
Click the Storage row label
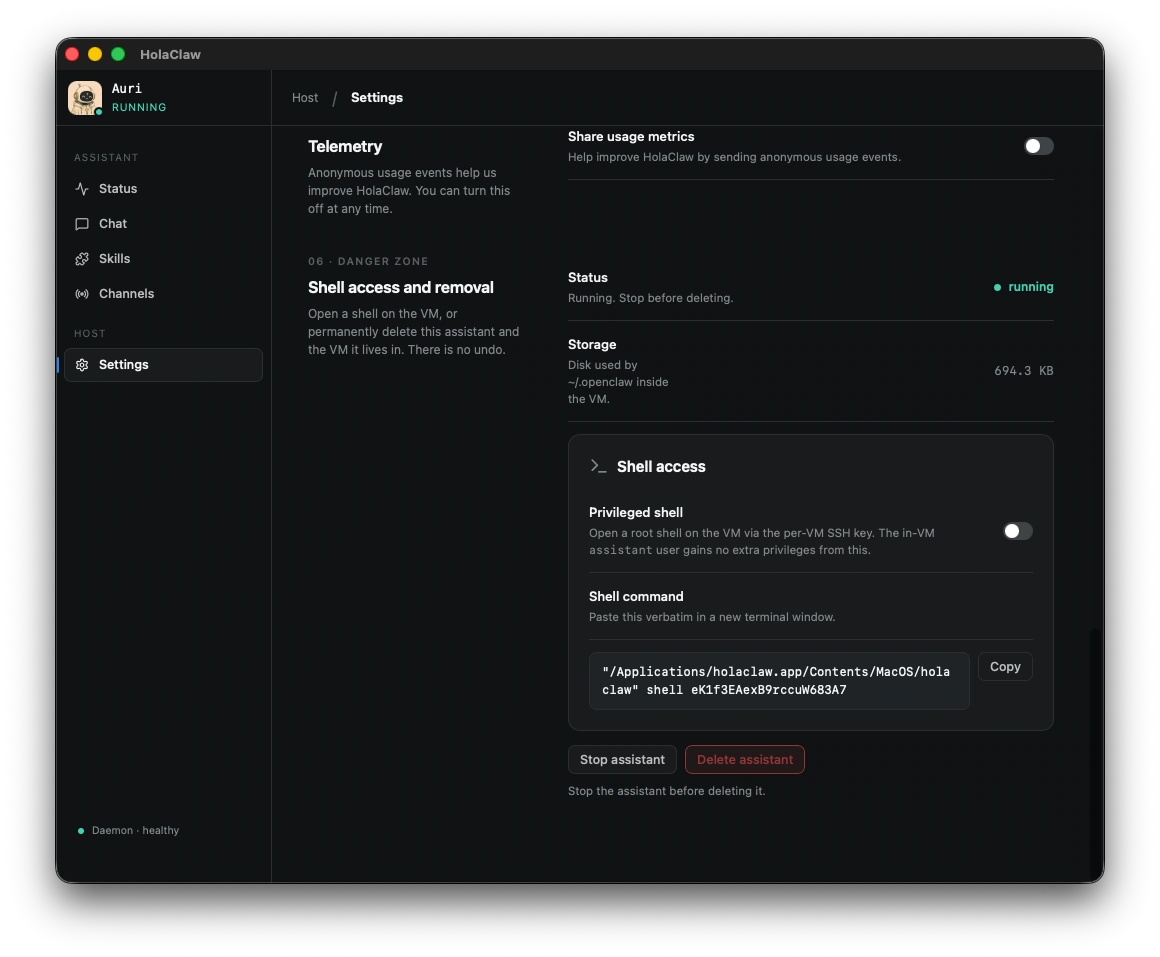pos(592,345)
